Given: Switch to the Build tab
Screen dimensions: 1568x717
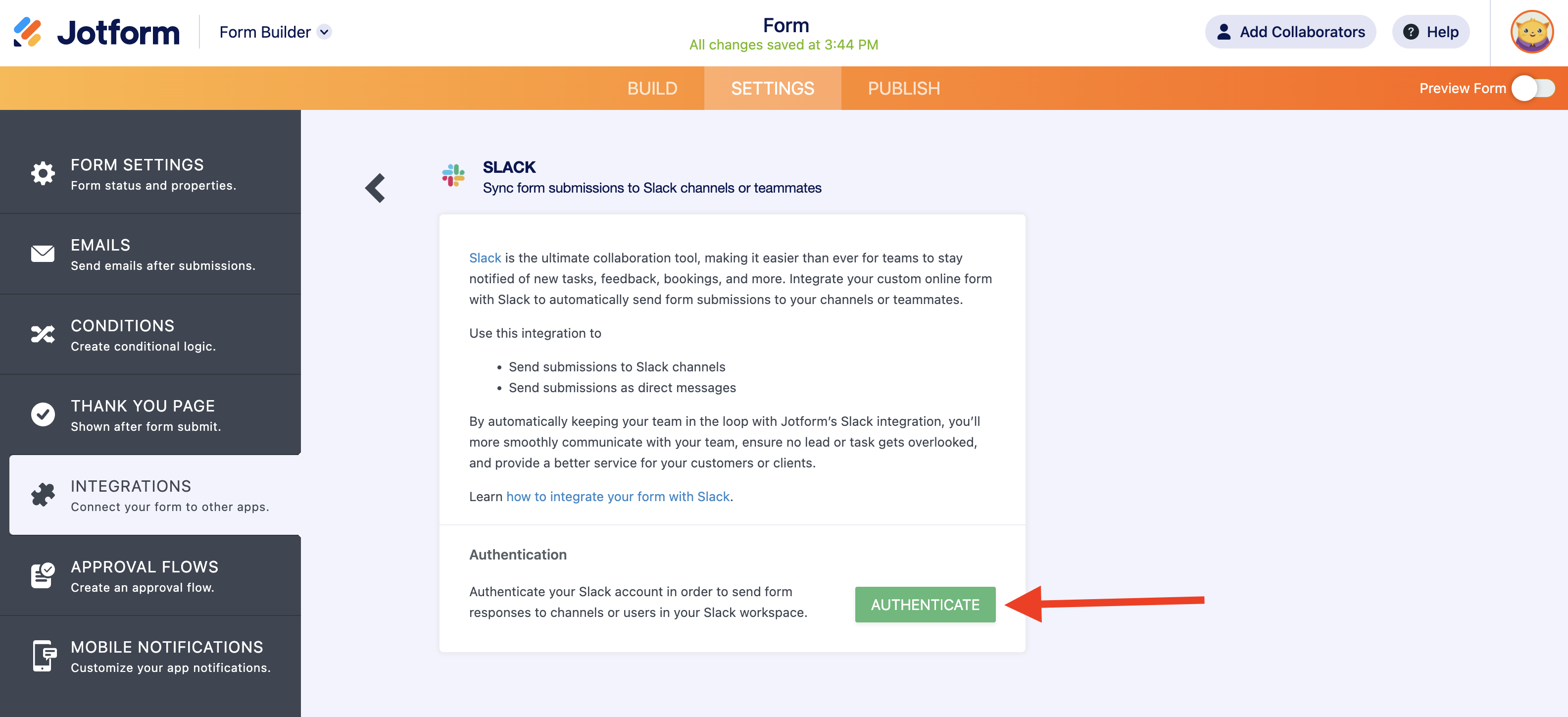Looking at the screenshot, I should click(652, 88).
